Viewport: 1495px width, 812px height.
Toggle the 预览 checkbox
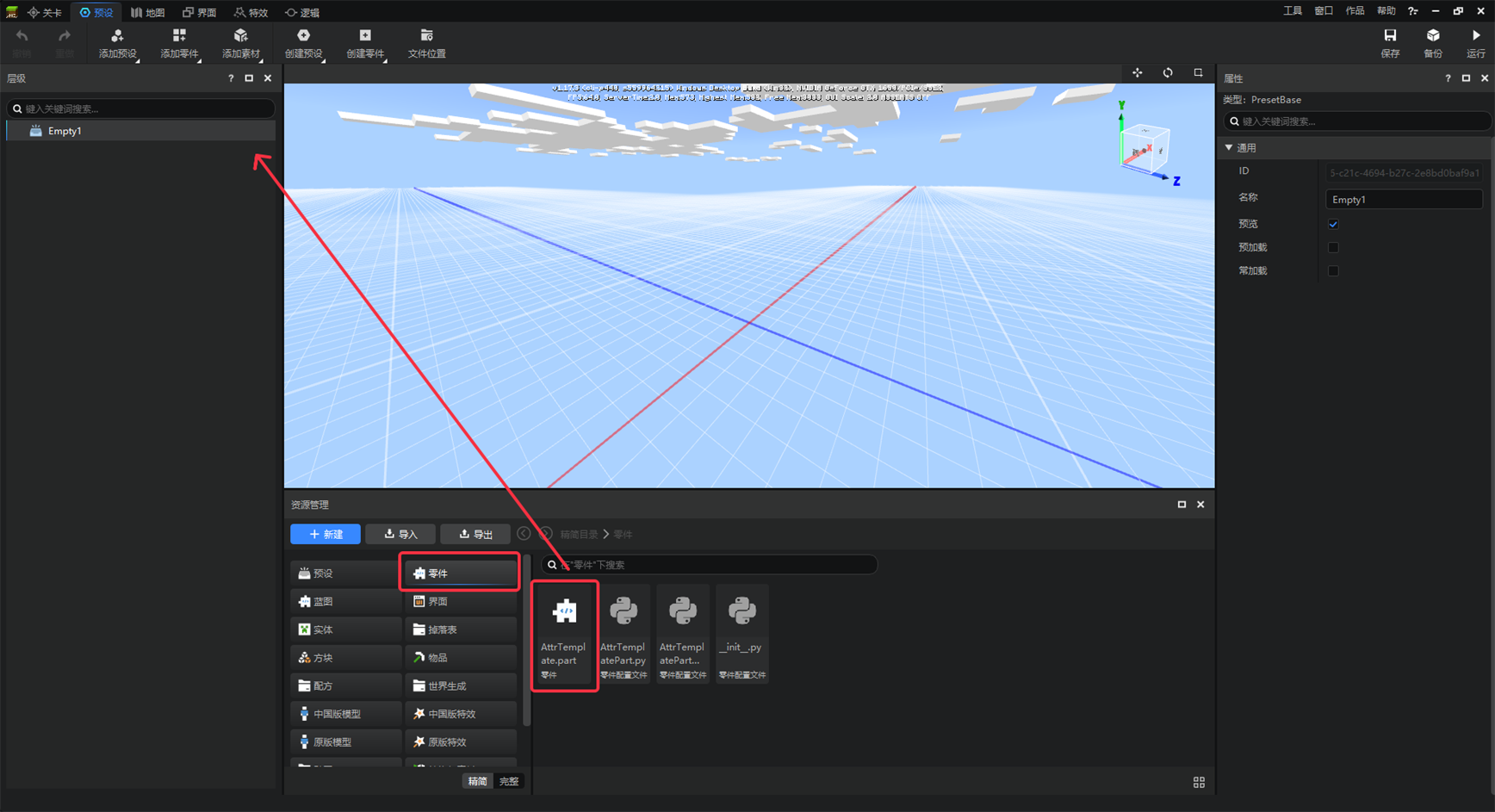click(1333, 224)
